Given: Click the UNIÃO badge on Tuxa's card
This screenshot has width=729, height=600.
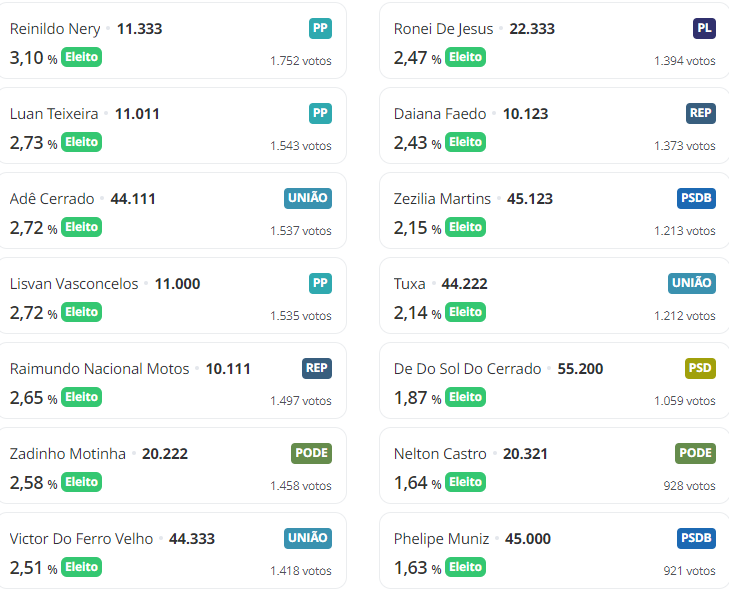Looking at the screenshot, I should [692, 283].
